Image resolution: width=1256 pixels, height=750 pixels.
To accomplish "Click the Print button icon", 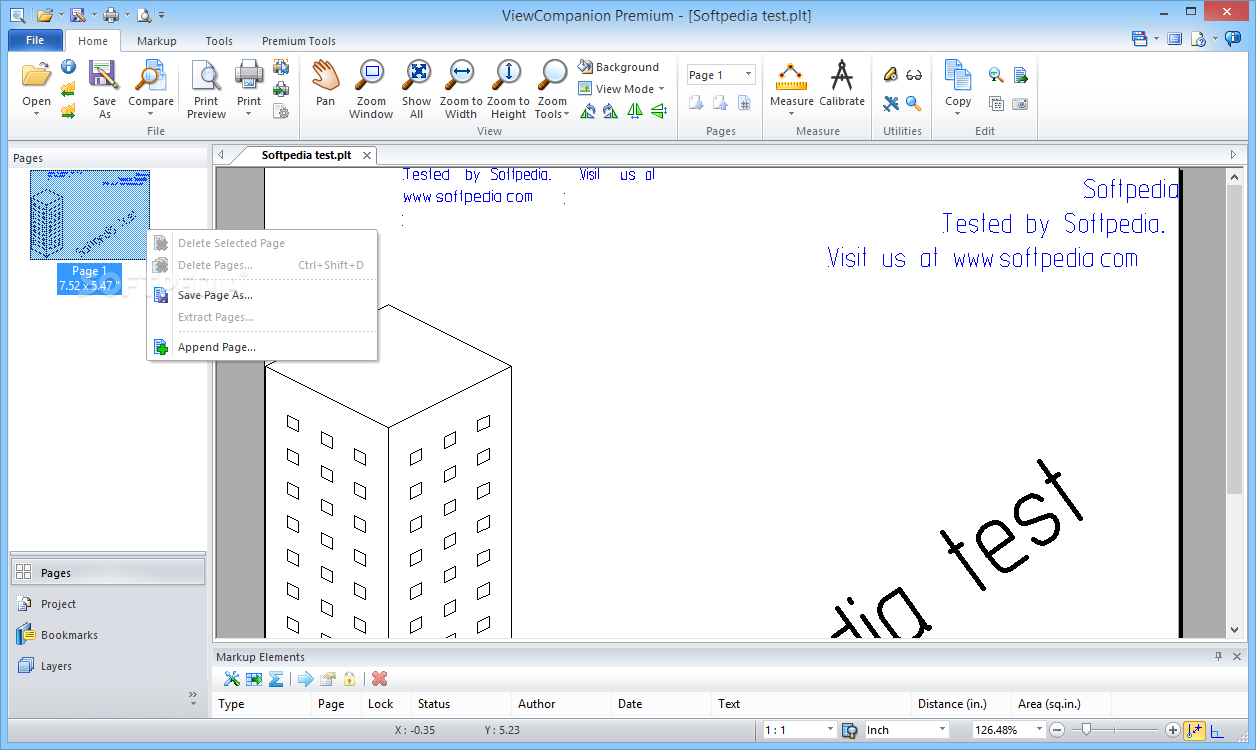I will pyautogui.click(x=249, y=74).
